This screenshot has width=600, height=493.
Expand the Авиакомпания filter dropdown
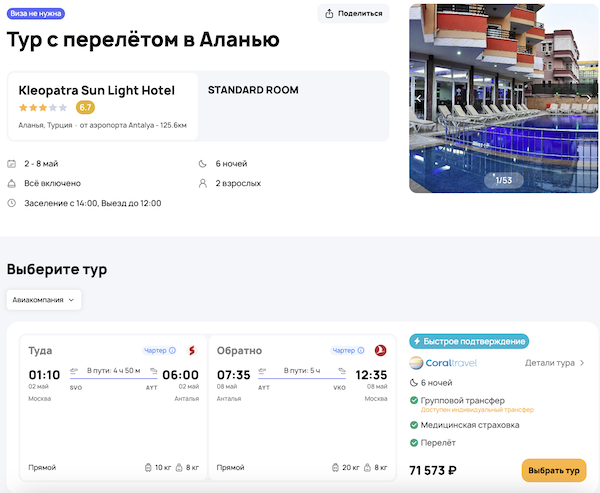coord(44,299)
